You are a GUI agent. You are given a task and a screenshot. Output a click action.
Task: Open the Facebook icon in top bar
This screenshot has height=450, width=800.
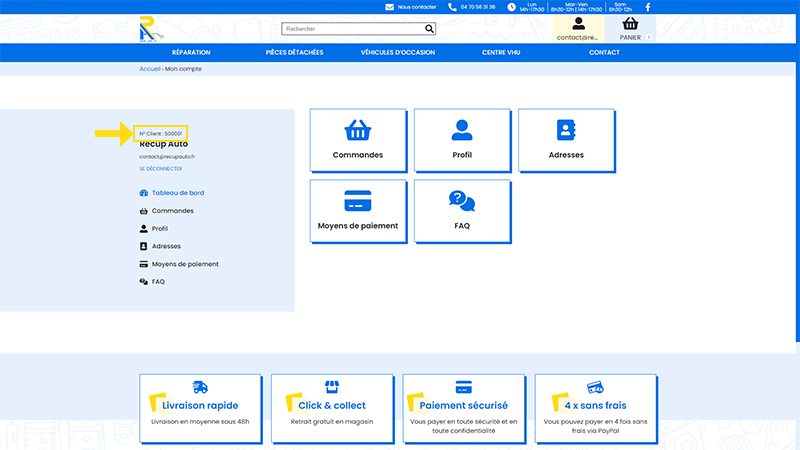647,7
